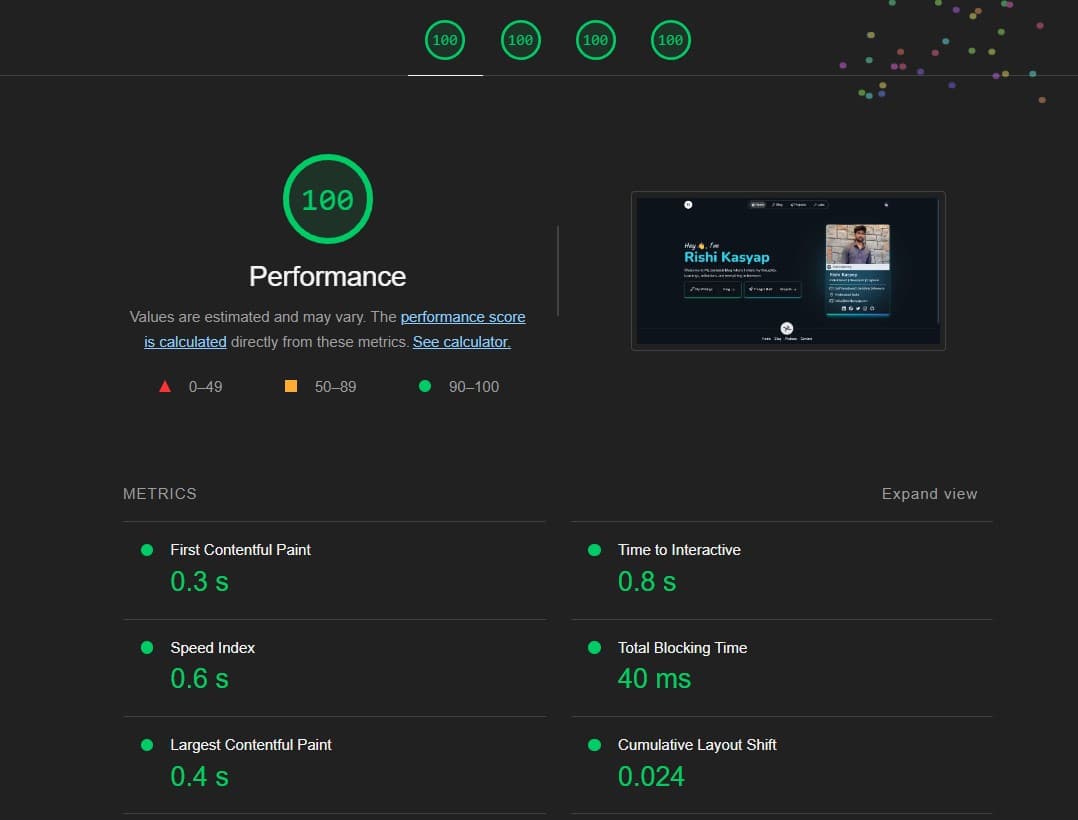Screen dimensions: 1078x820
Task: Click the 40 ms blocking time value
Action: point(654,679)
